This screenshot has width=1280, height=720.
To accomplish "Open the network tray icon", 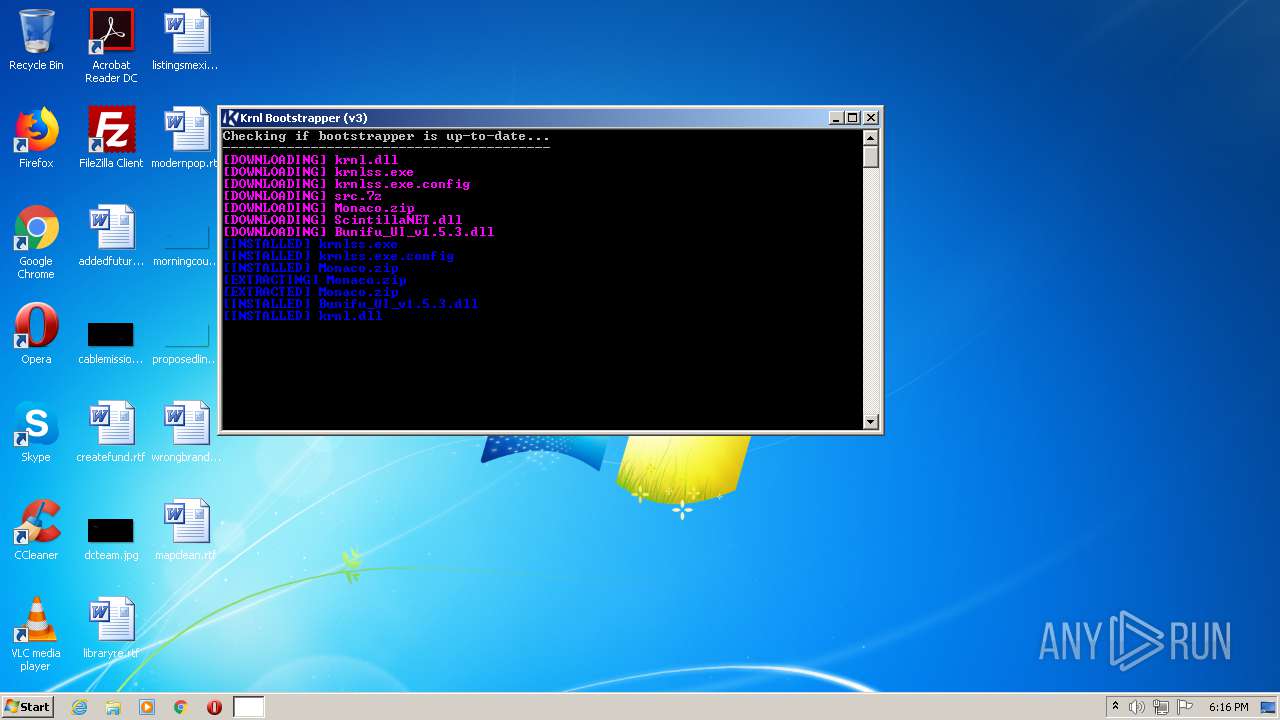I will tap(1161, 707).
